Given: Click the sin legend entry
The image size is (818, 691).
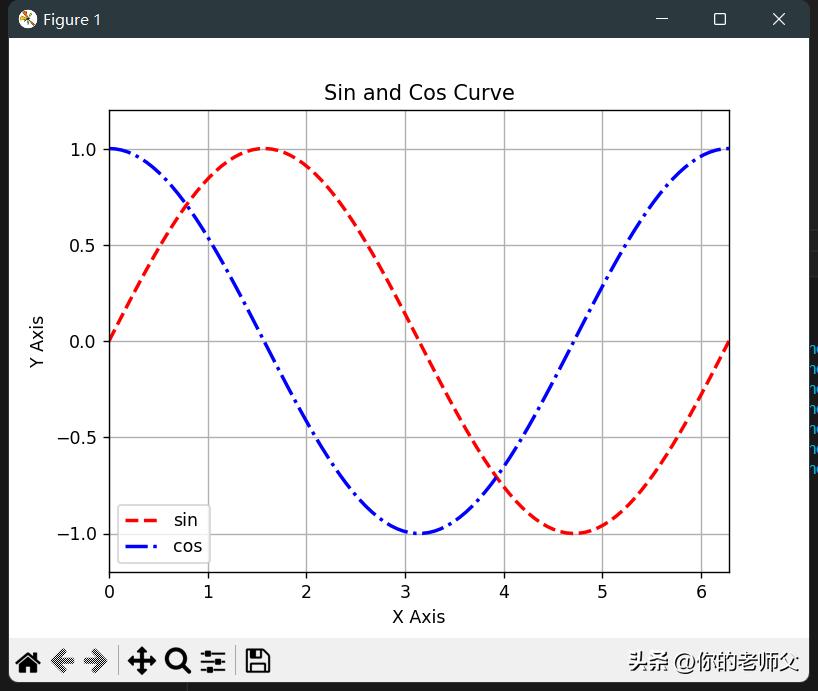Looking at the screenshot, I should click(x=185, y=519).
